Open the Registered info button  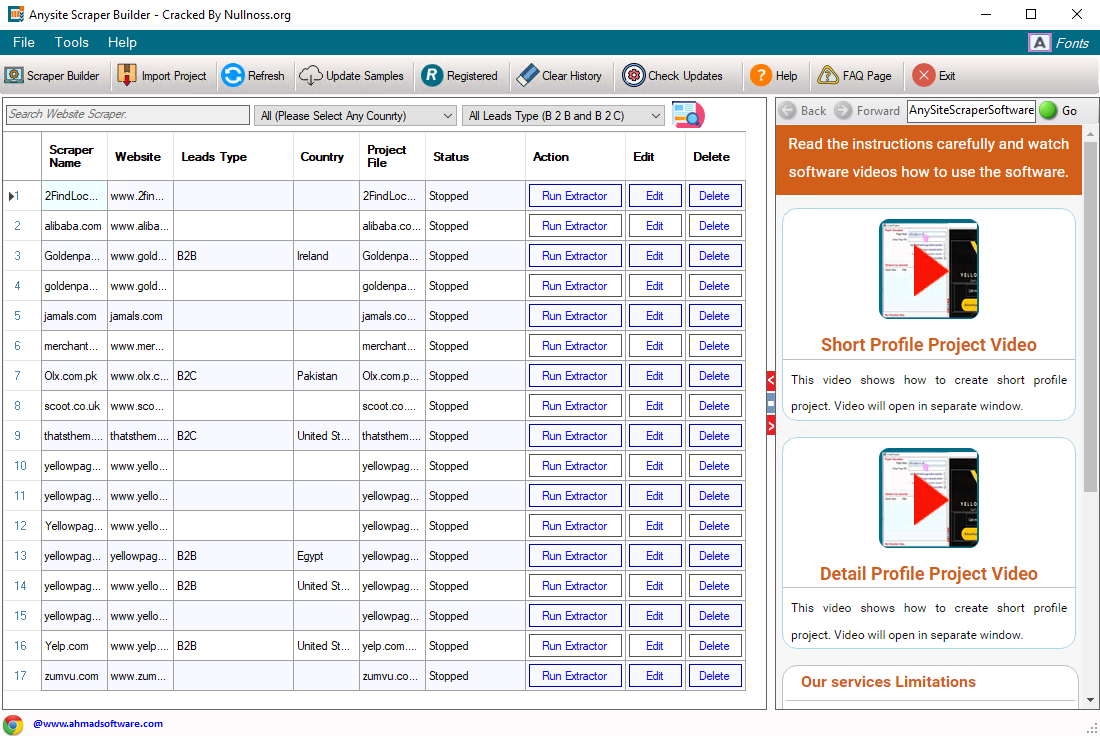coord(460,76)
